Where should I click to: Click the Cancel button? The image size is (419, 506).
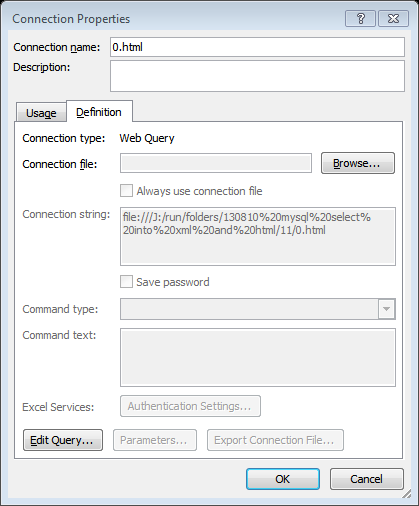click(367, 479)
